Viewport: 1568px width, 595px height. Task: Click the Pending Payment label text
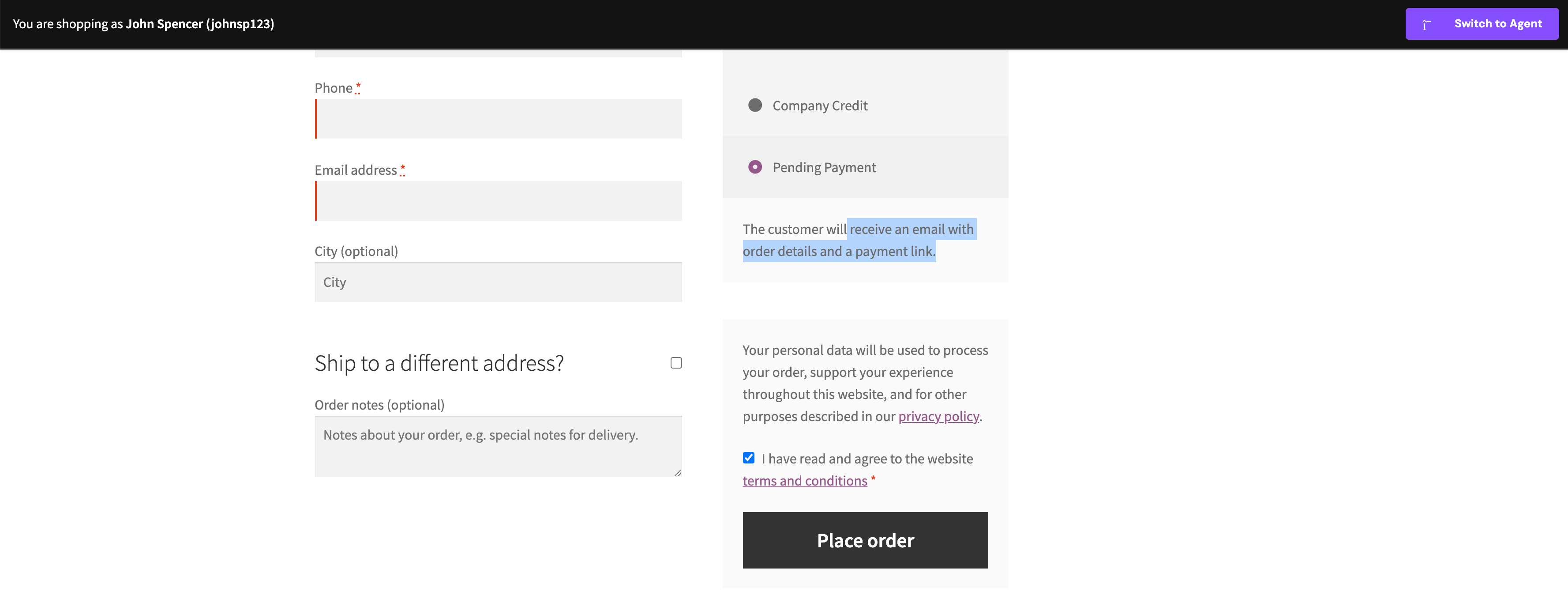click(x=824, y=167)
